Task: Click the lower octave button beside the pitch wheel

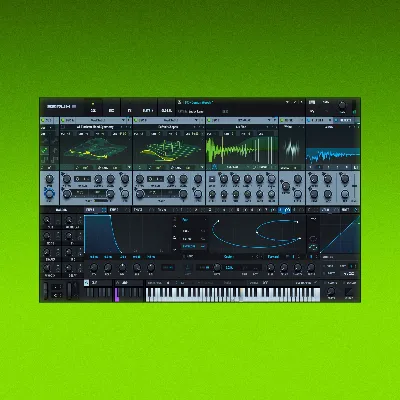Action: 57,295
